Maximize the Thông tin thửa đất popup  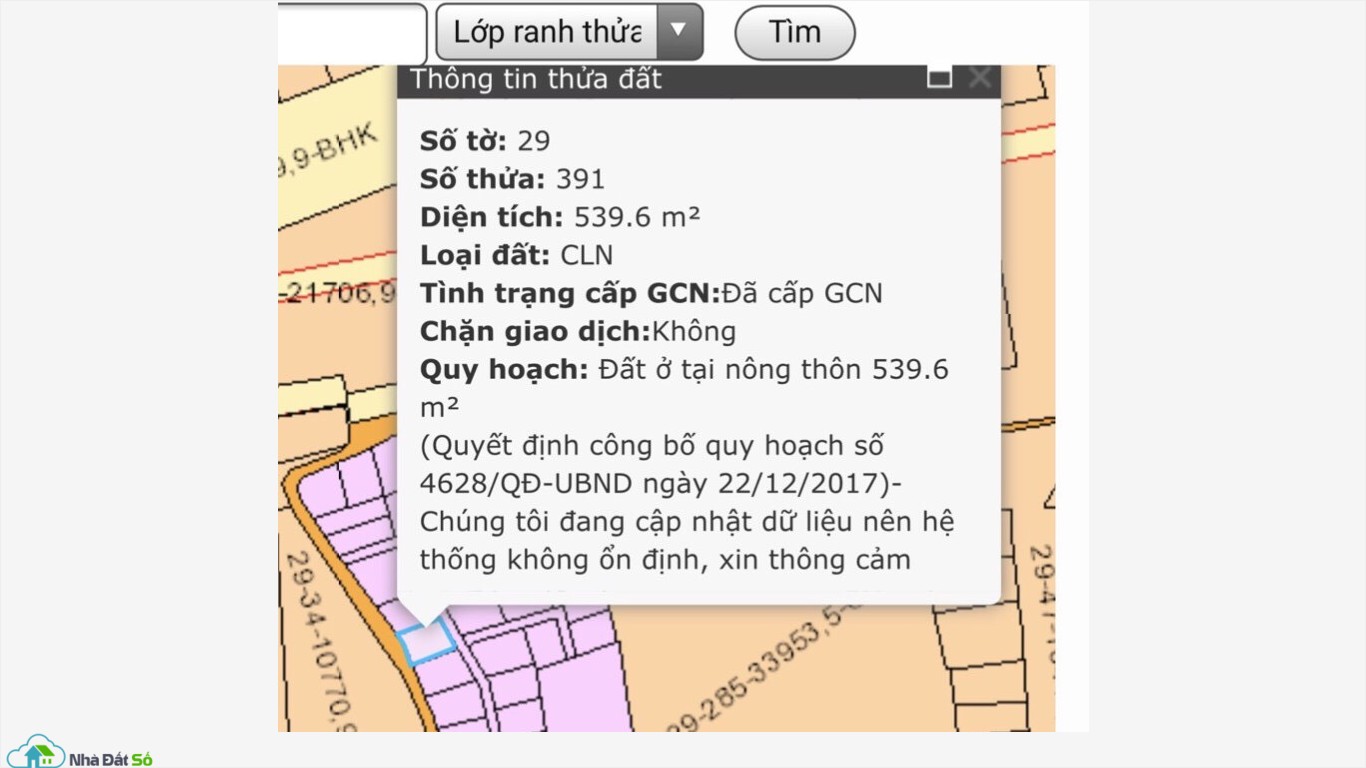[939, 78]
